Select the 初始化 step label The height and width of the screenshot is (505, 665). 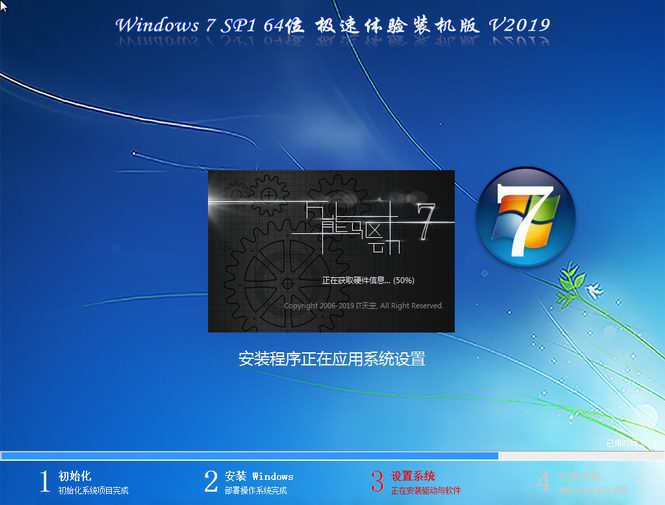(x=76, y=475)
